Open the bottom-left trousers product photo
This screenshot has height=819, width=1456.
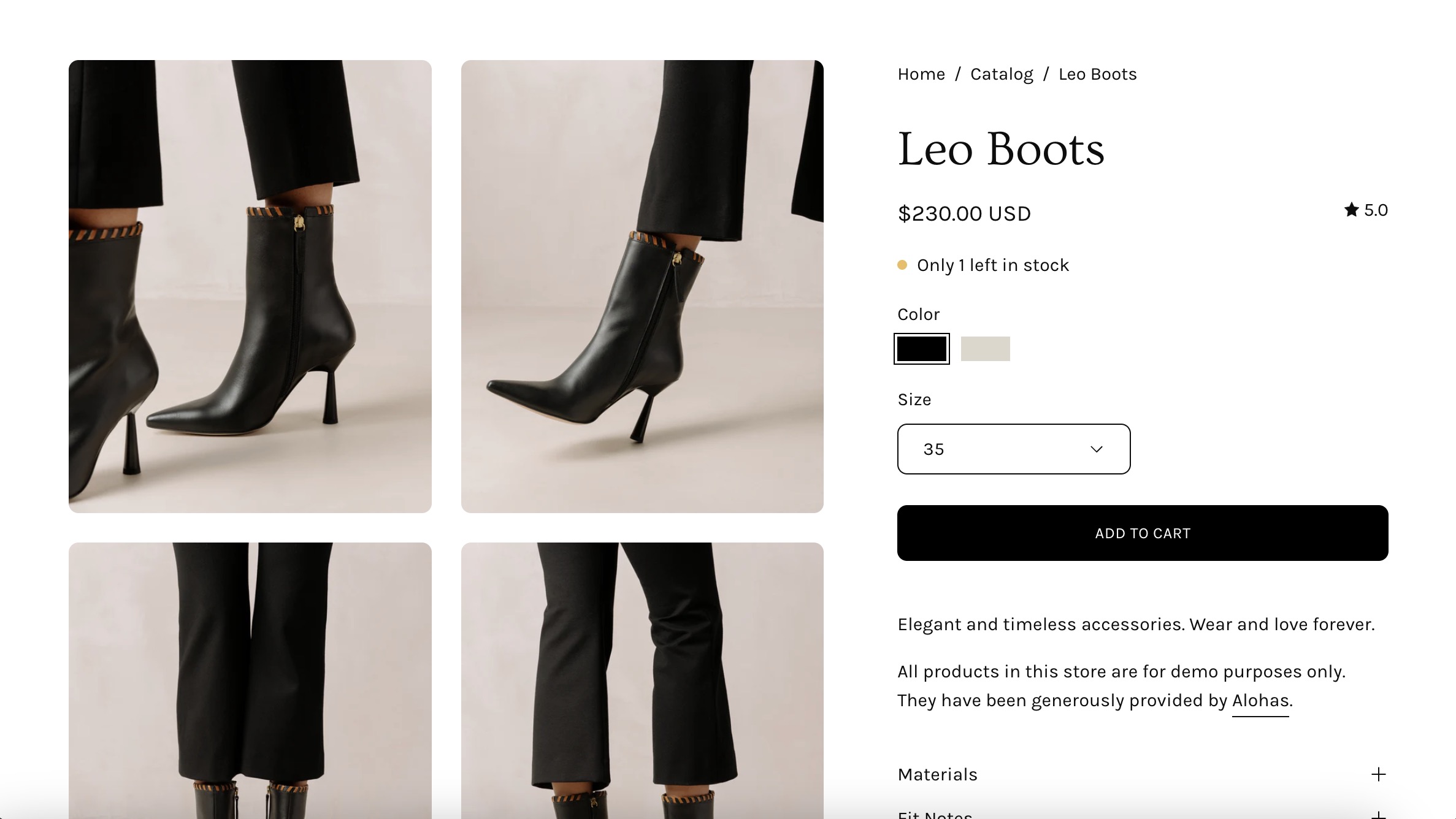(250, 680)
